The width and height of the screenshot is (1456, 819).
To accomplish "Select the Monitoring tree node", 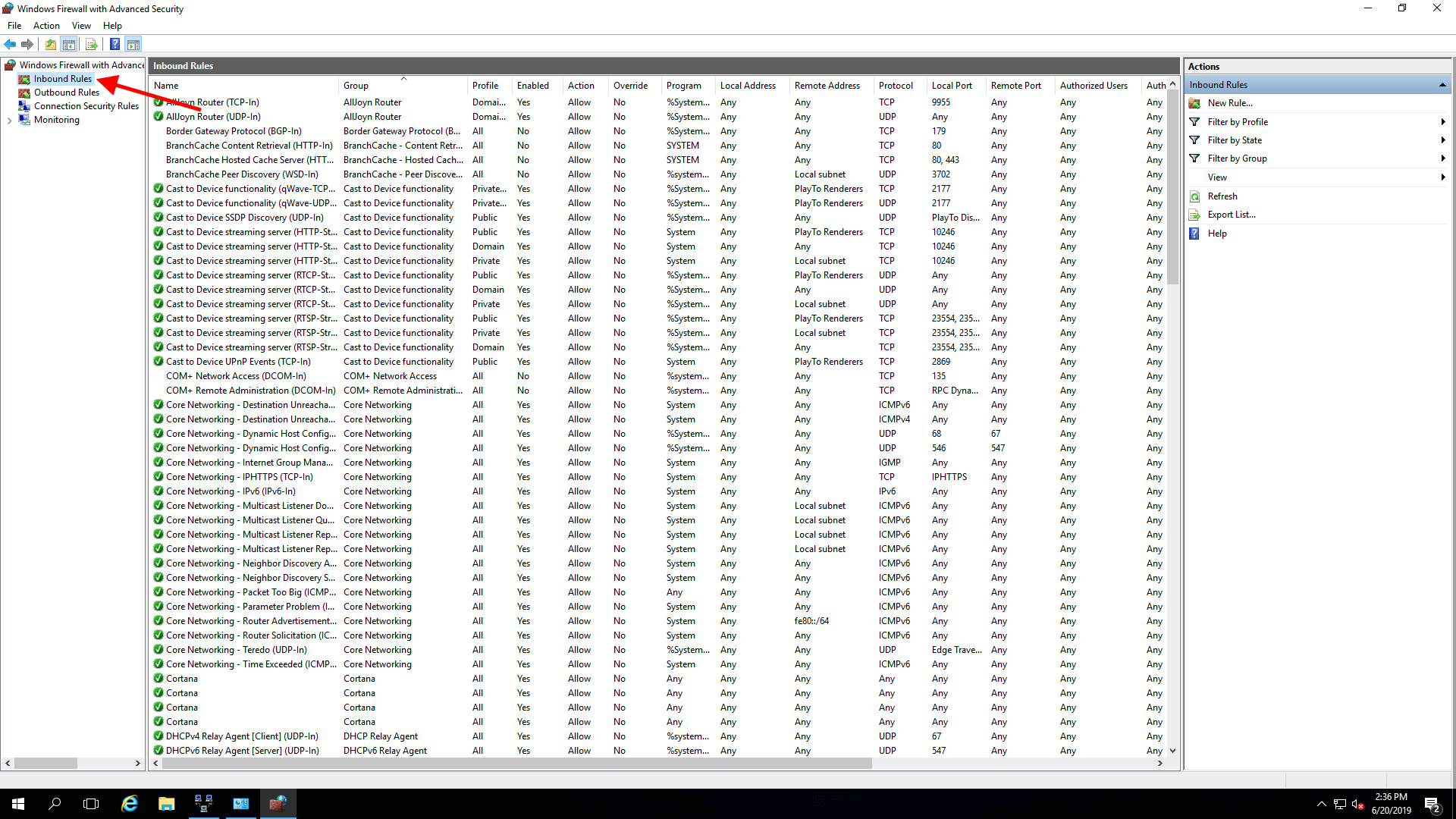I will pyautogui.click(x=56, y=120).
